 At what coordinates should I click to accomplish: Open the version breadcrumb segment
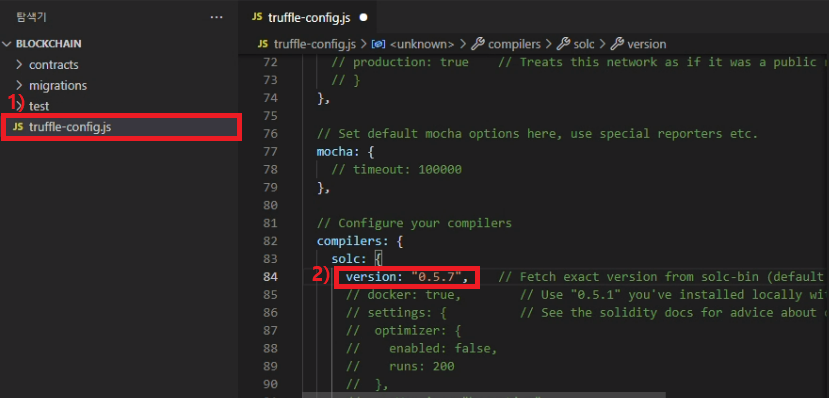(647, 44)
